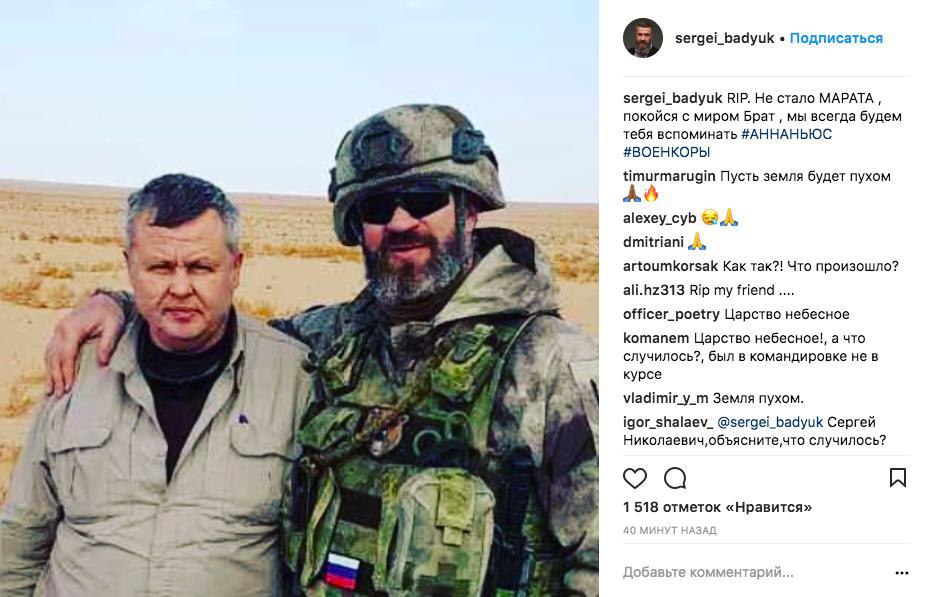933x597 pixels.
Task: Open sergei_badyuk profile avatar
Action: click(643, 38)
